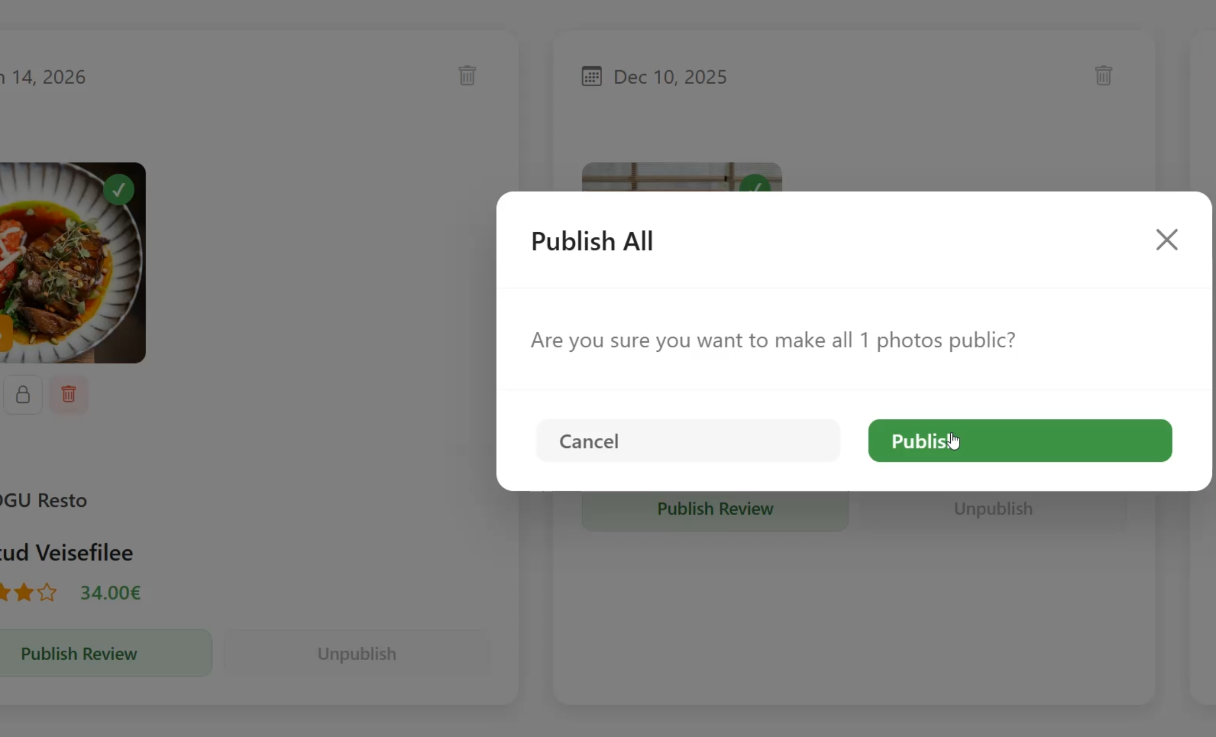Confirm by clicking Publish in the dialog
The width and height of the screenshot is (1216, 737).
(1019, 440)
